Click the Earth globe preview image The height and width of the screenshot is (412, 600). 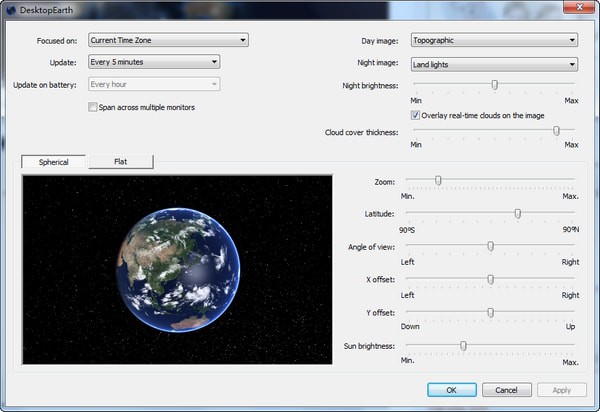click(x=177, y=268)
